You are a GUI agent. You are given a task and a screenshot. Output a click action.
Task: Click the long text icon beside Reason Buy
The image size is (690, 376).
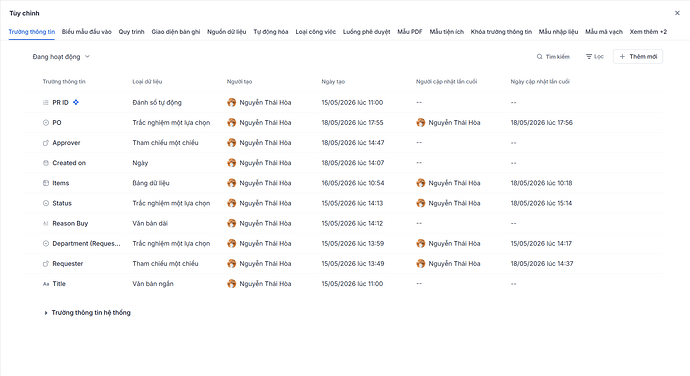coord(45,224)
